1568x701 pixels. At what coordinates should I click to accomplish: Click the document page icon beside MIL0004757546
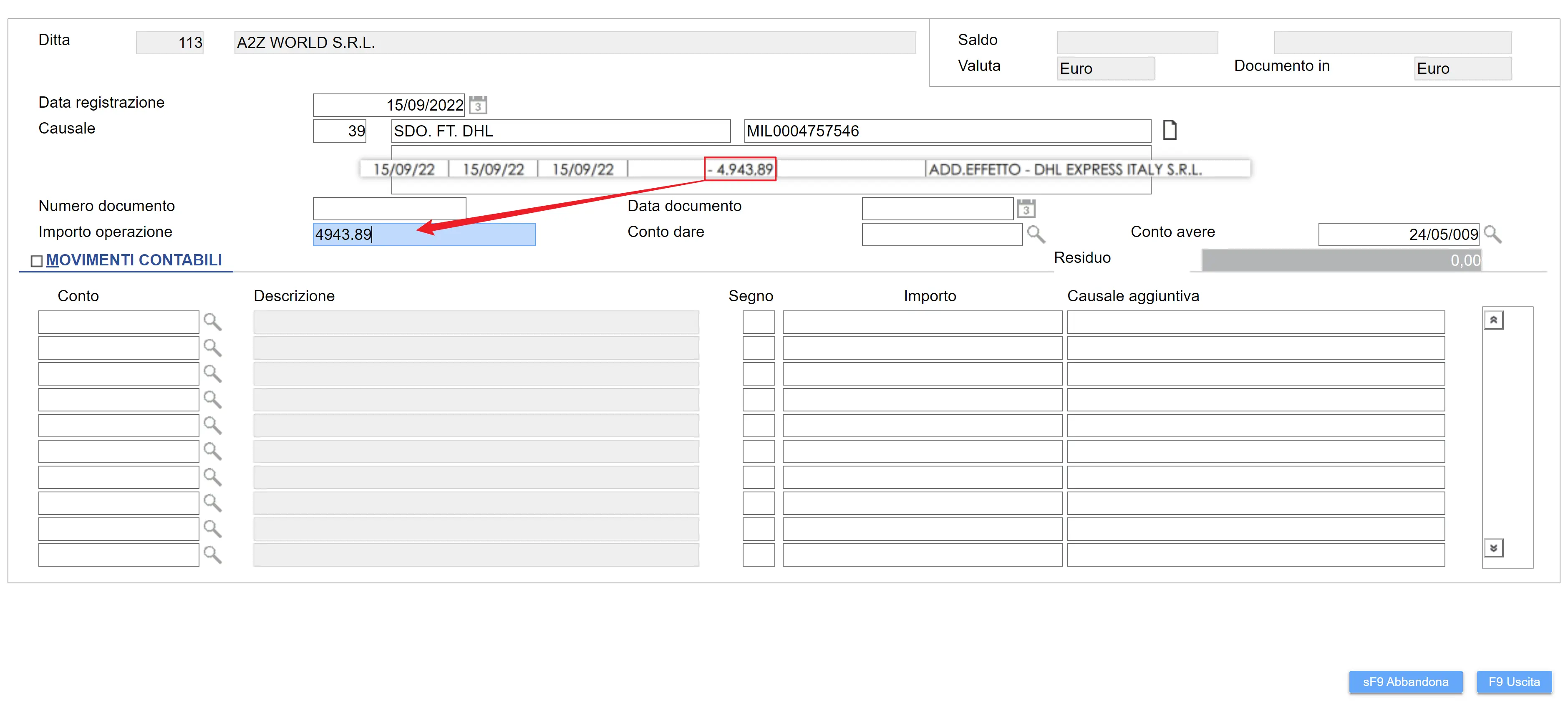click(x=1169, y=130)
